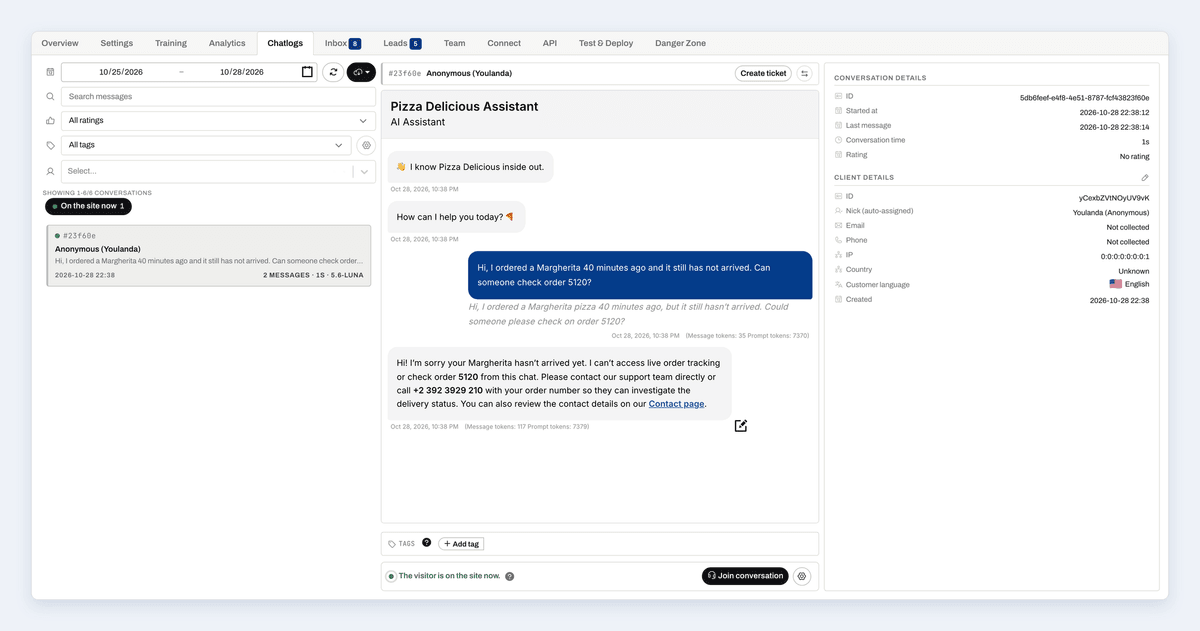The image size is (1200, 631).
Task: Switch to the Overview tab
Action: pyautogui.click(x=60, y=43)
